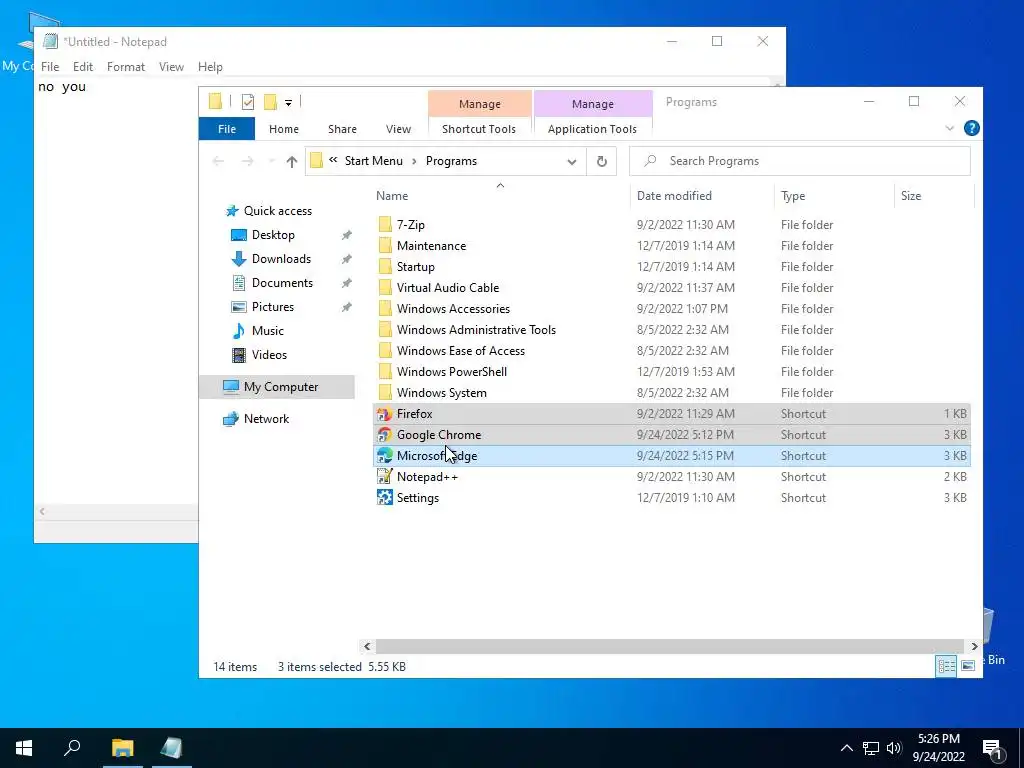Screen dimensions: 1024x768
Task: Select the Windows System folder icon
Action: click(385, 392)
